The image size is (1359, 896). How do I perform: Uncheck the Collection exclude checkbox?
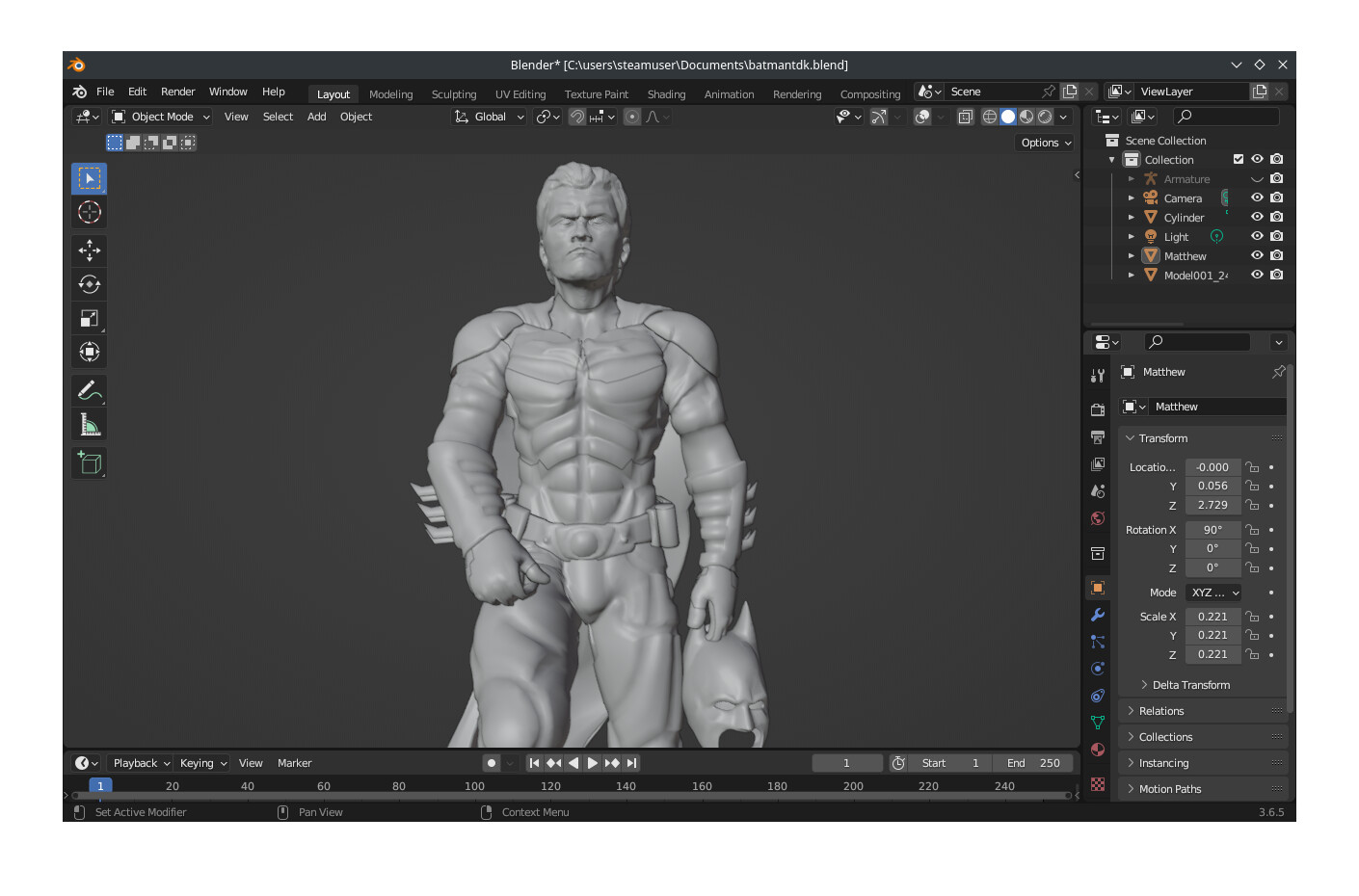click(x=1239, y=159)
